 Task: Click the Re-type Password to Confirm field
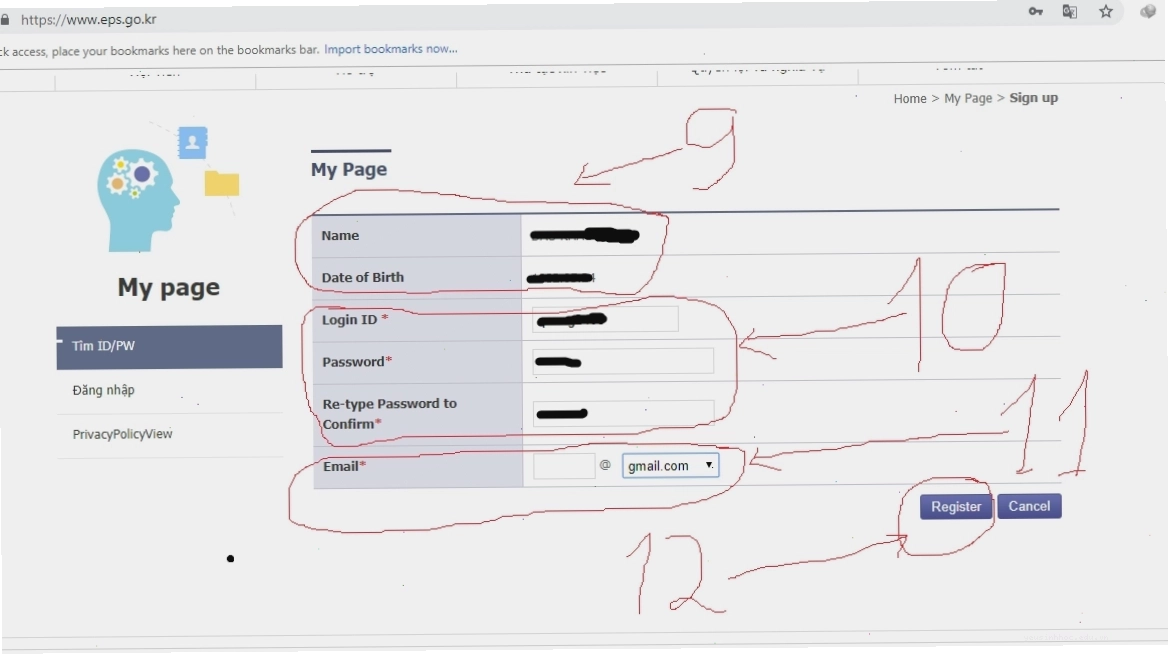point(623,413)
